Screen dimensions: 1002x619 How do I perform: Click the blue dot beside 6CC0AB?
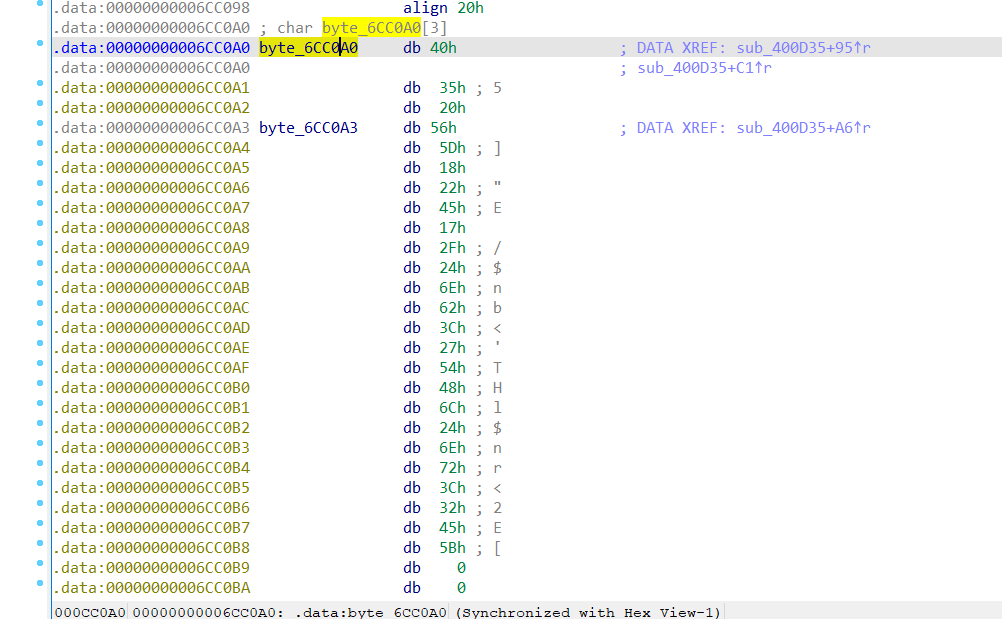pyautogui.click(x=38, y=287)
